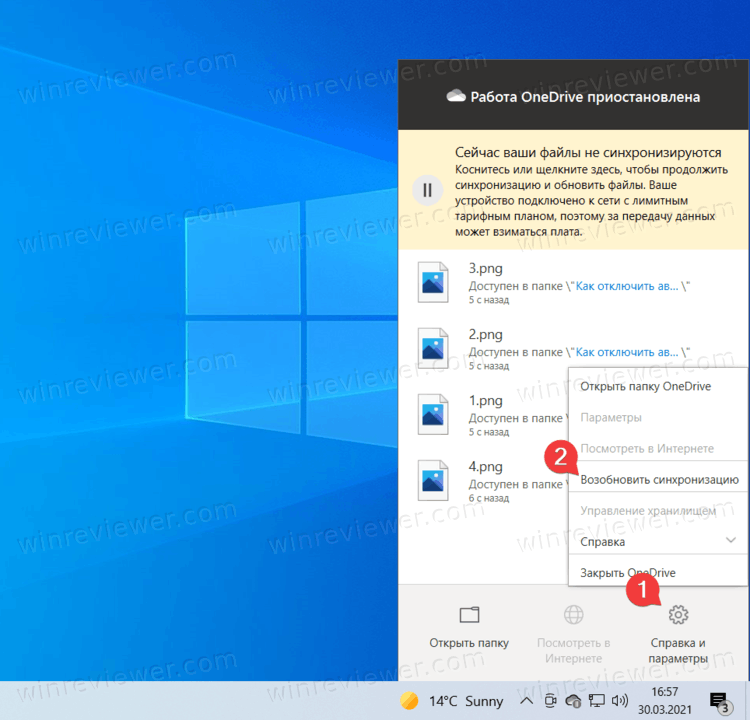The width and height of the screenshot is (750, 720).
Task: Open the 3.png file thumbnail icon
Action: tap(433, 282)
